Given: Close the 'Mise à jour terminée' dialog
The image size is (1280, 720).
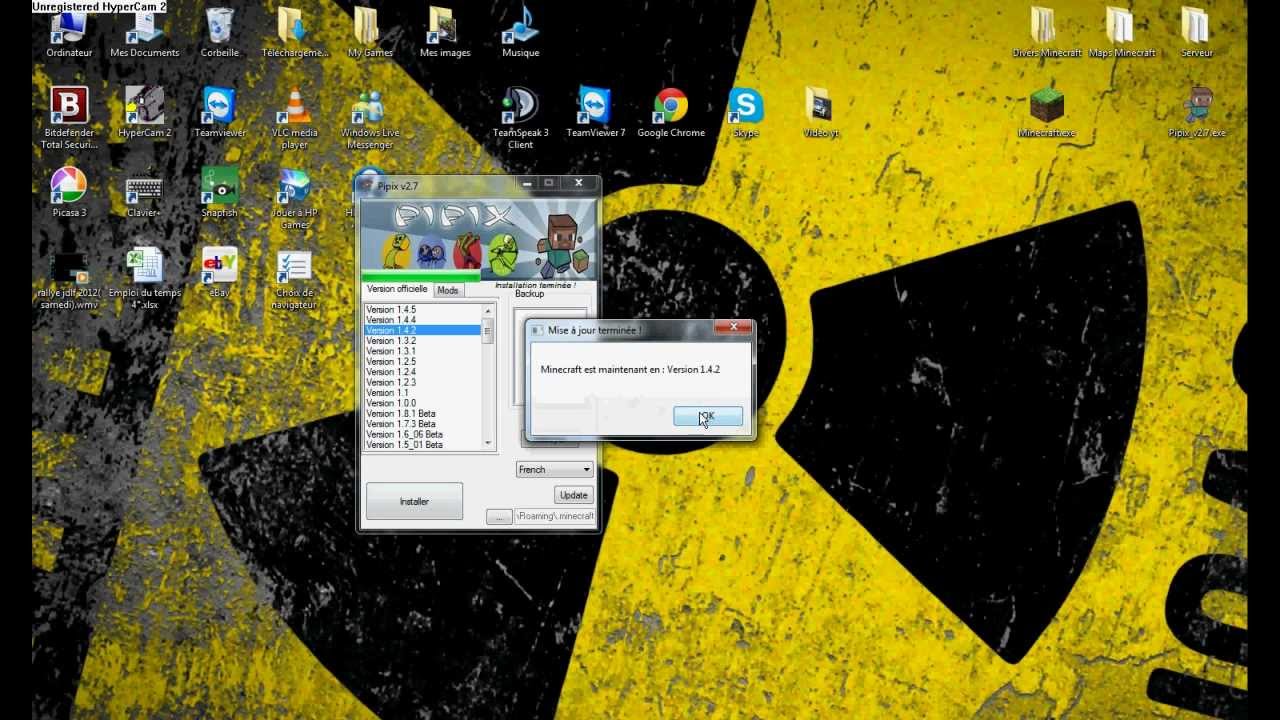Looking at the screenshot, I should click(x=733, y=327).
